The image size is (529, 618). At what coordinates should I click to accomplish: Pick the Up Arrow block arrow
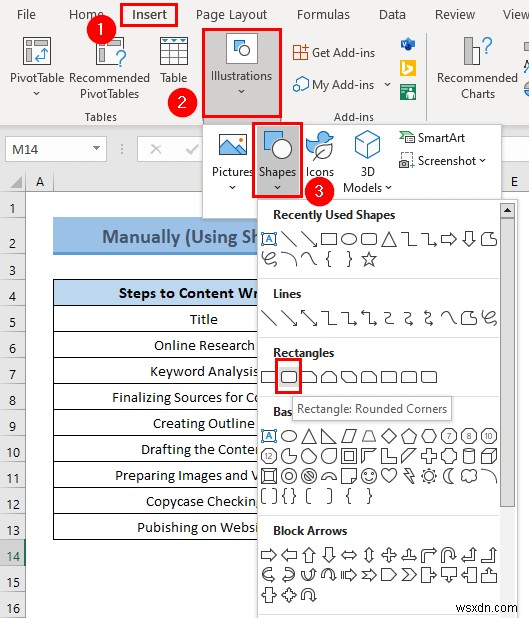pos(309,555)
